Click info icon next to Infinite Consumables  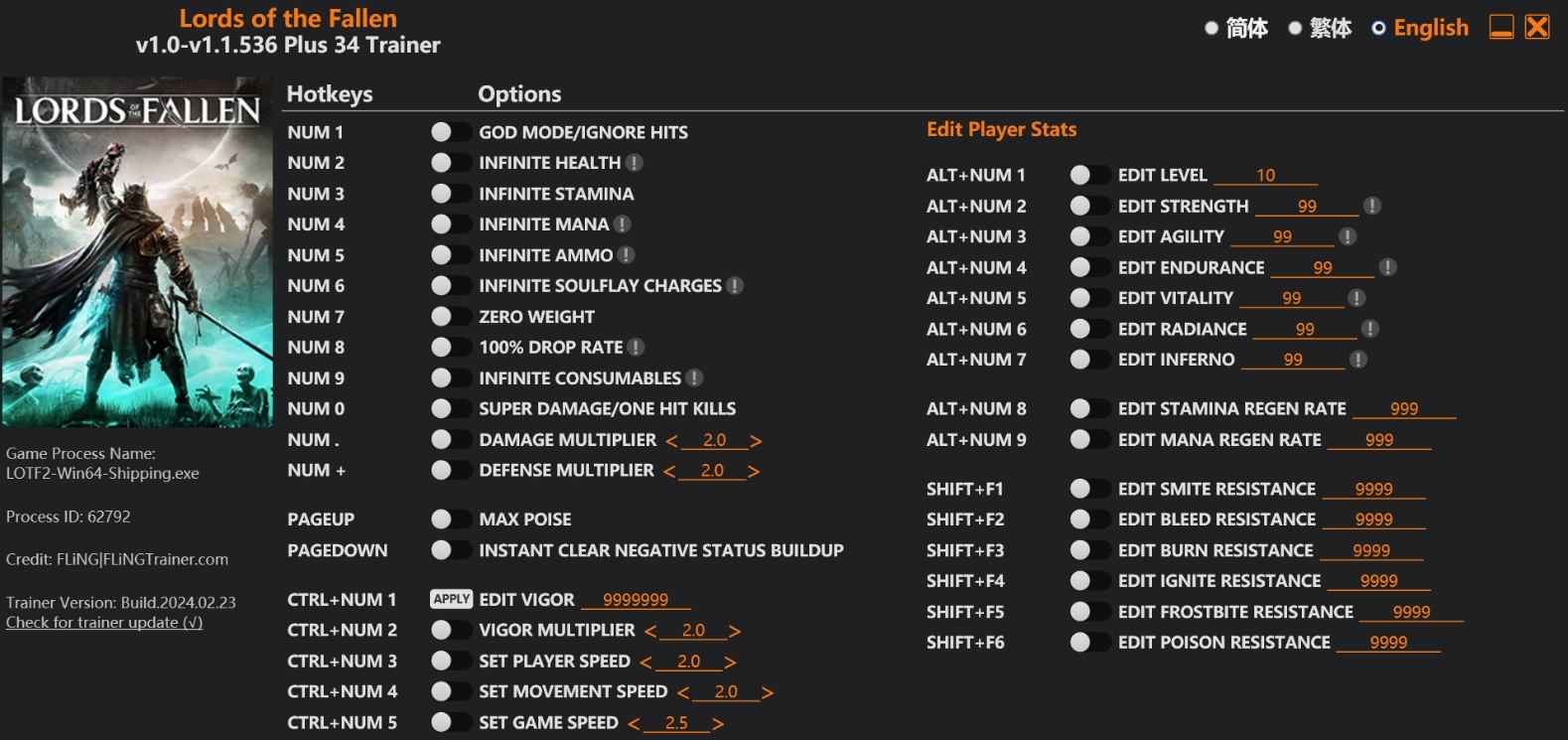[x=695, y=378]
